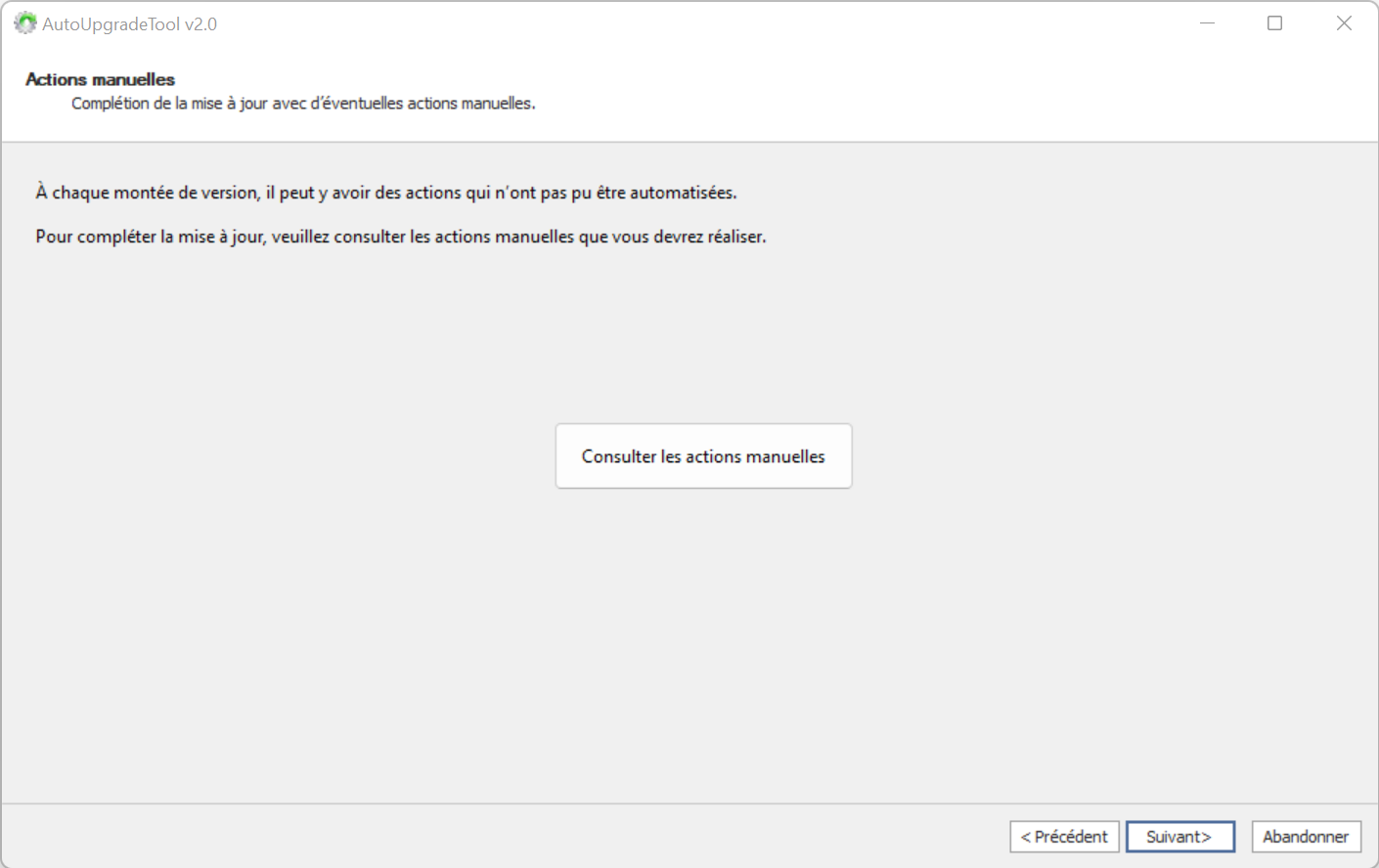
Task: Minimize the AutoUpgradeTool window
Action: pos(1207,23)
